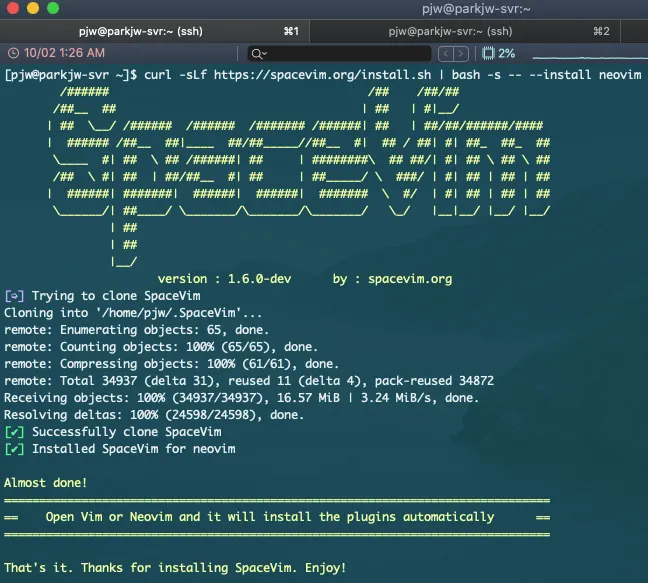Screen dimensions: 648x583
Task: Click 'remote: Compressing objects: 100% (61/61)' line
Action: pos(172,364)
